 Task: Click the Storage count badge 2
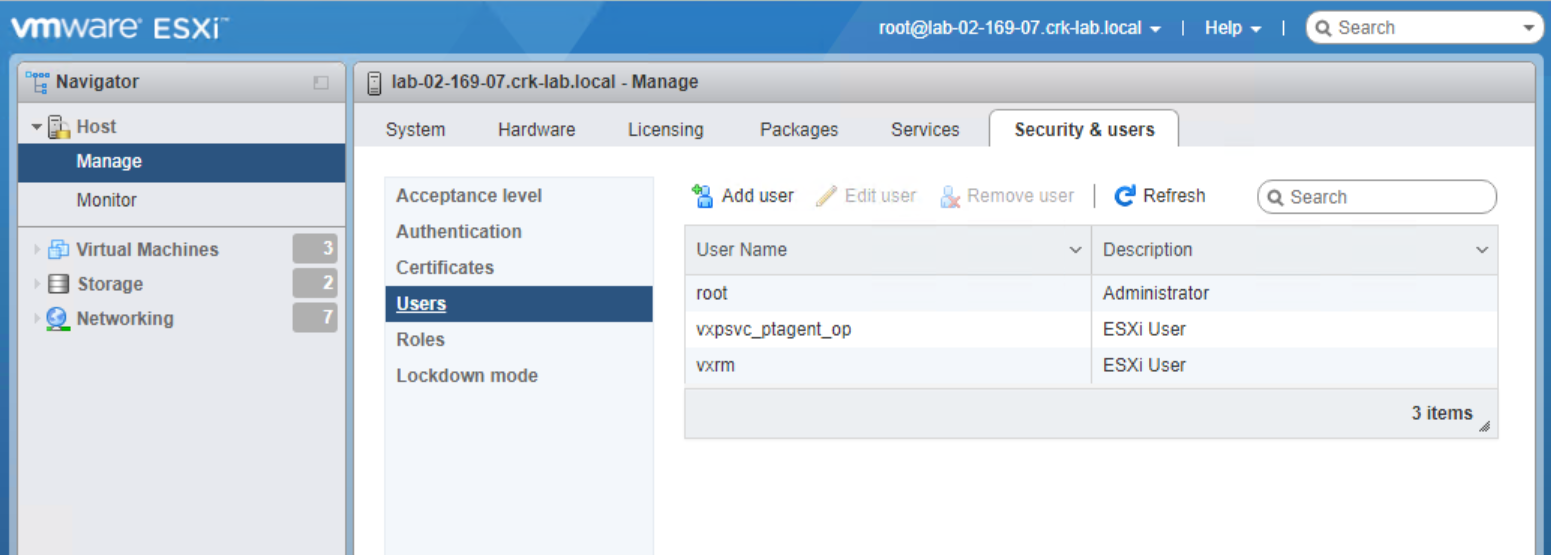315,283
